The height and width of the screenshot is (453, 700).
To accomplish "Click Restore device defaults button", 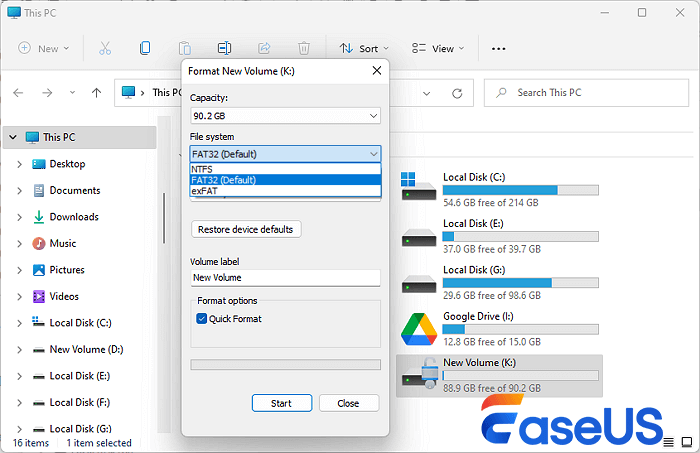I will (x=245, y=229).
